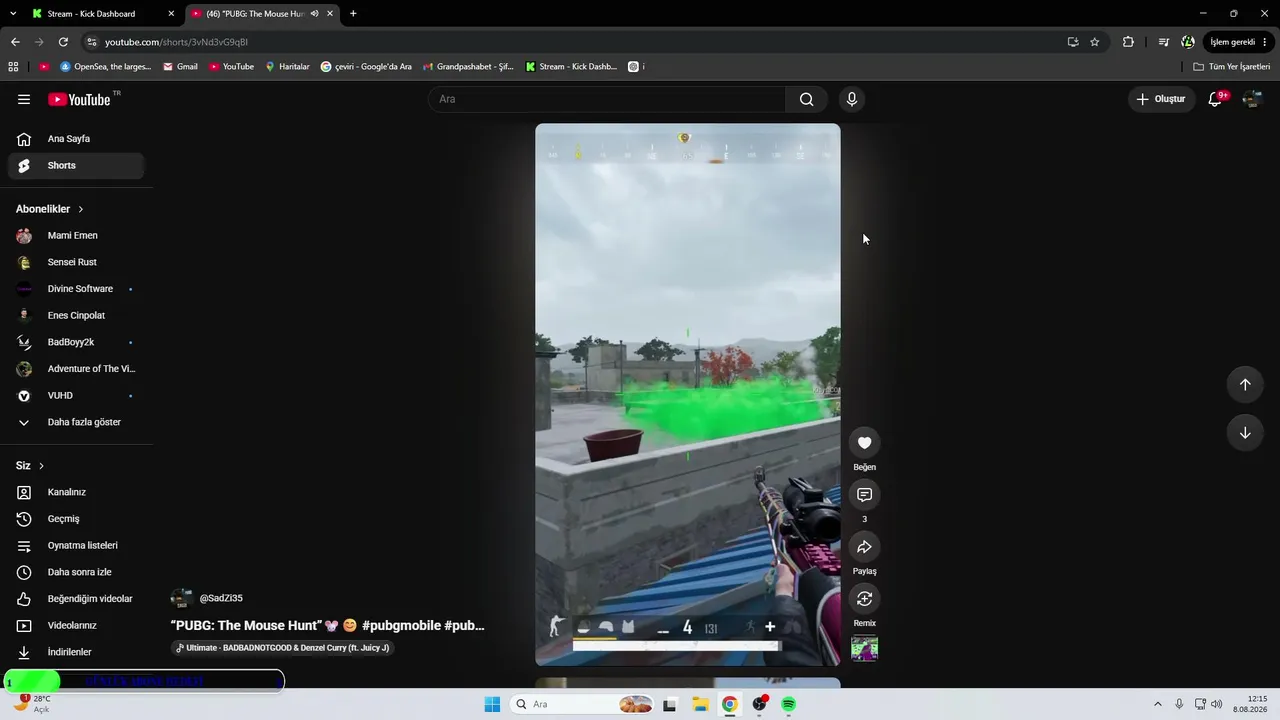Close the PUBG YouTube tab
This screenshot has height=720, width=1280.
(330, 14)
